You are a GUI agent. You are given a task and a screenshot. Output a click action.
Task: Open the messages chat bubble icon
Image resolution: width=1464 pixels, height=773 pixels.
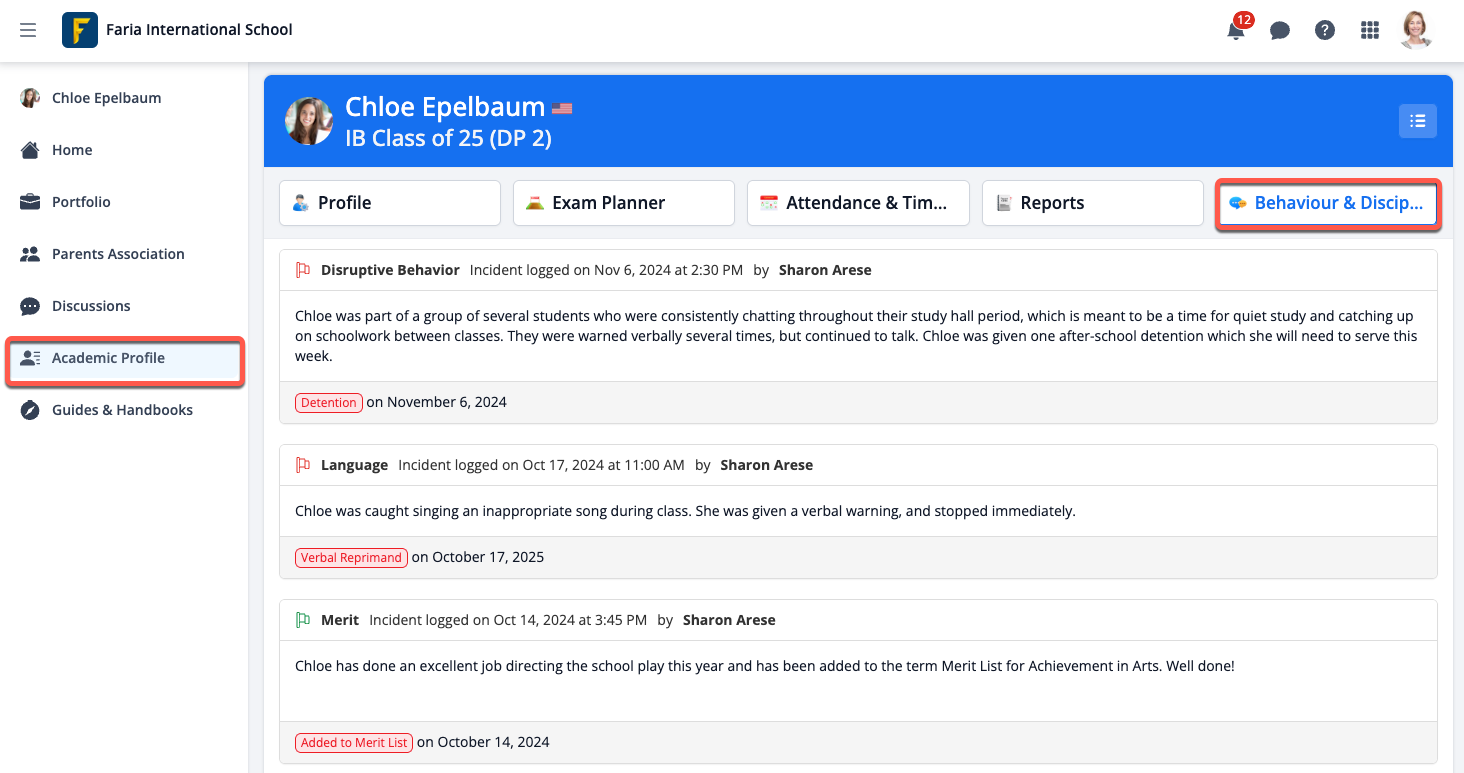tap(1280, 31)
